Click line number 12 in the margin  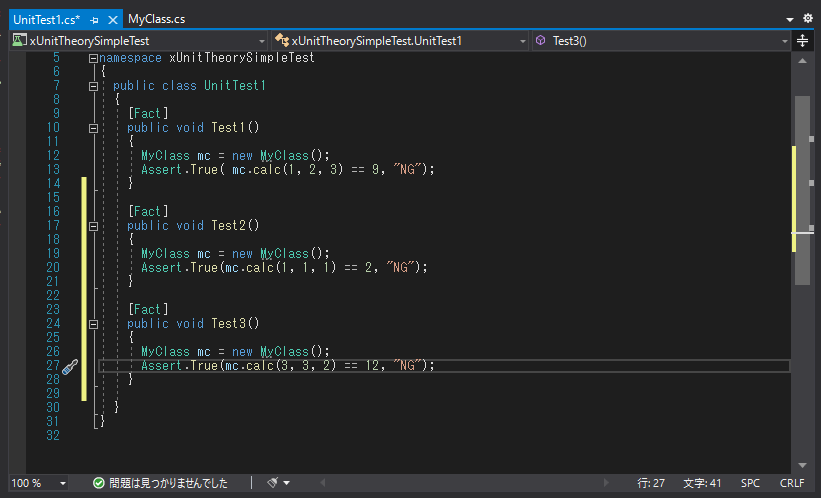53,156
